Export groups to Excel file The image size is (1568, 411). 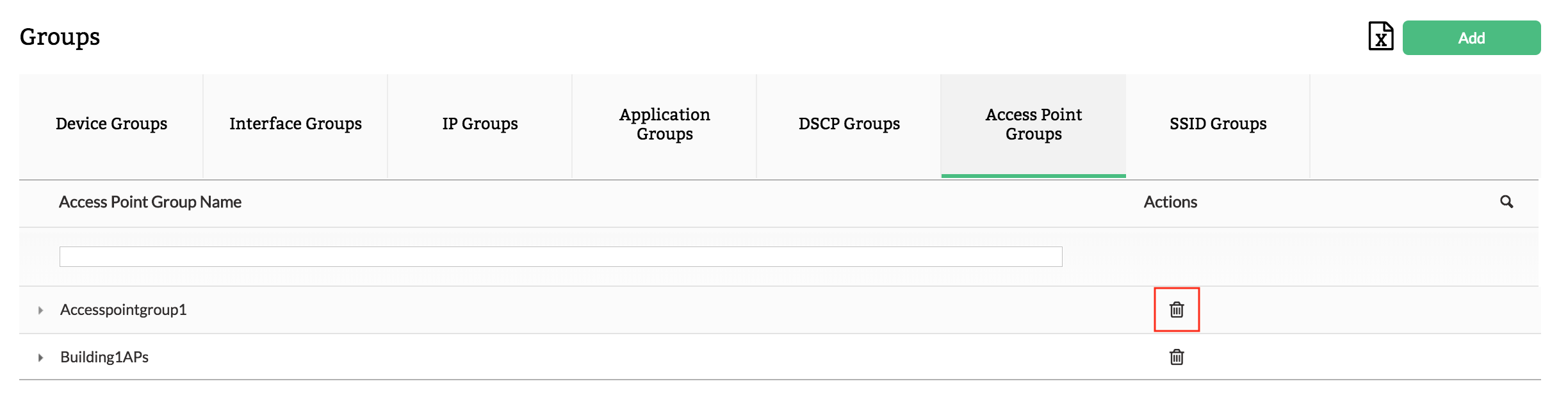(1380, 36)
